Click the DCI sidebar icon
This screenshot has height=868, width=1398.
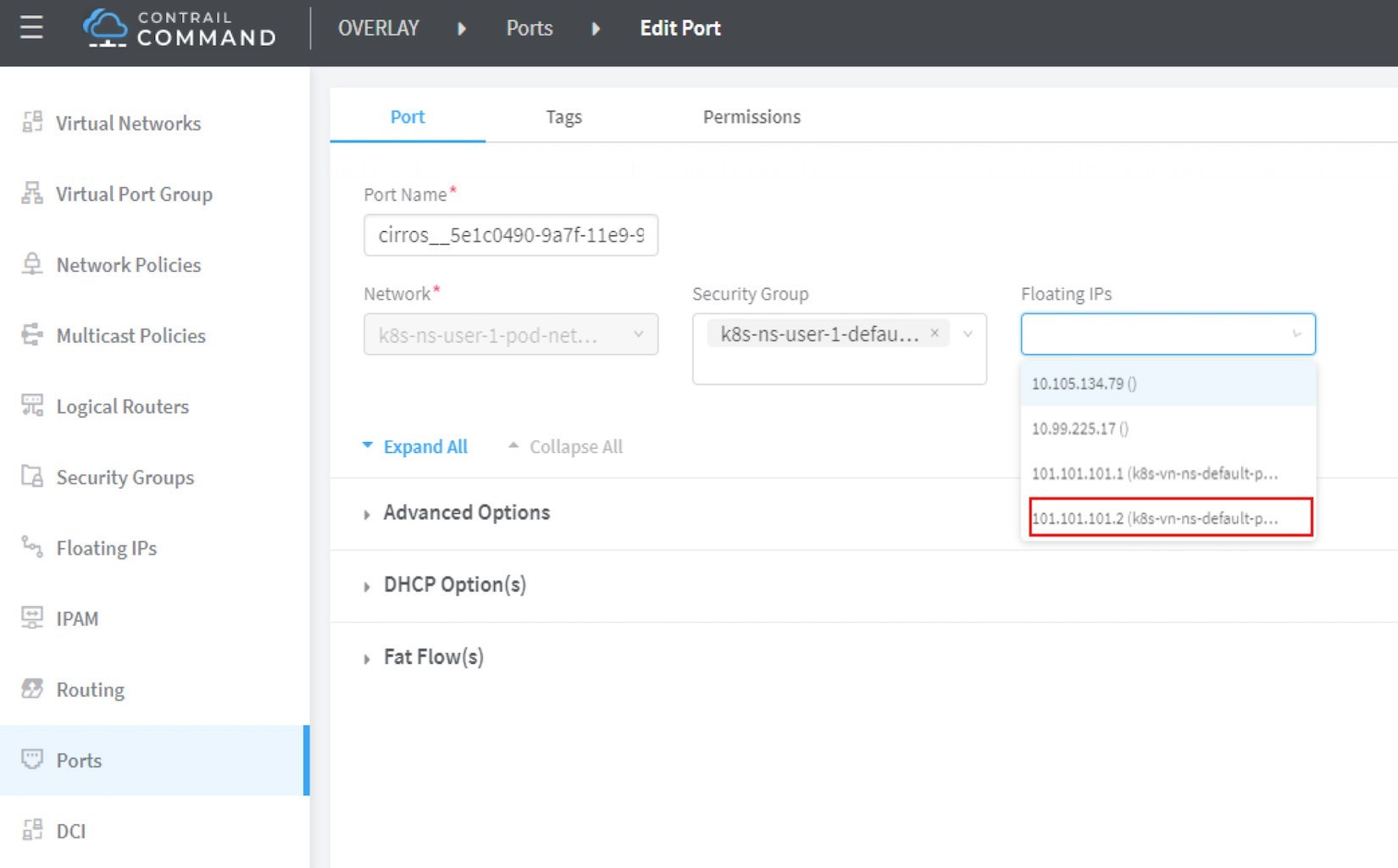pos(32,831)
